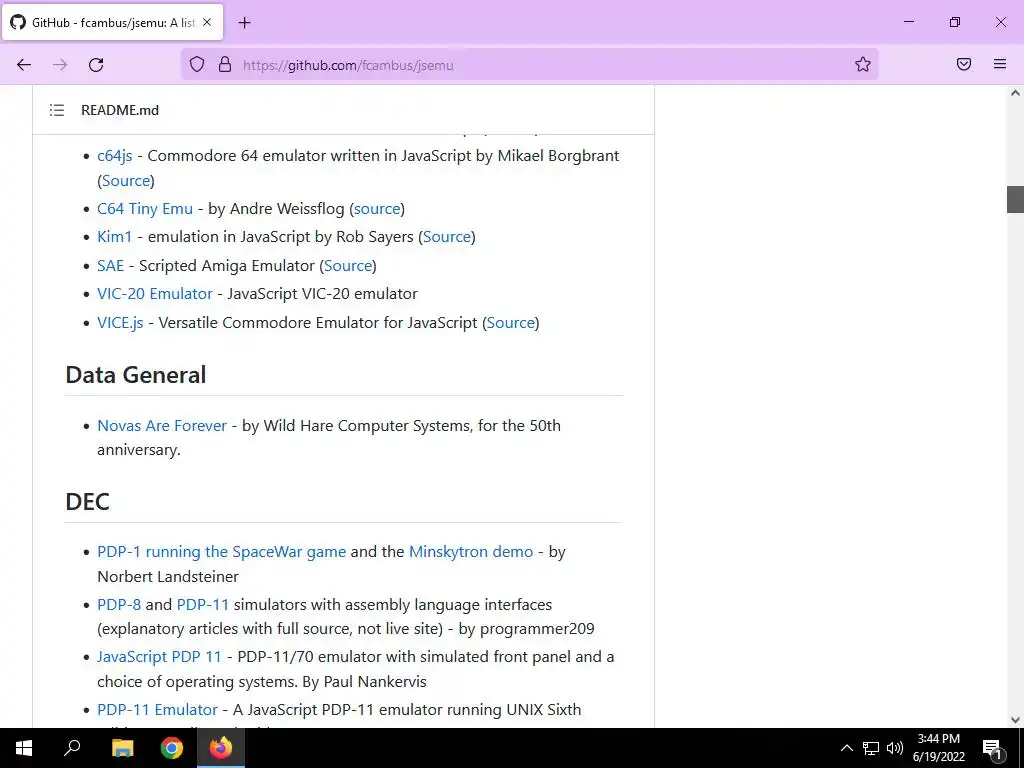The width and height of the screenshot is (1024, 768).
Task: Open the VIC-20 Emulator link
Action: [155, 293]
